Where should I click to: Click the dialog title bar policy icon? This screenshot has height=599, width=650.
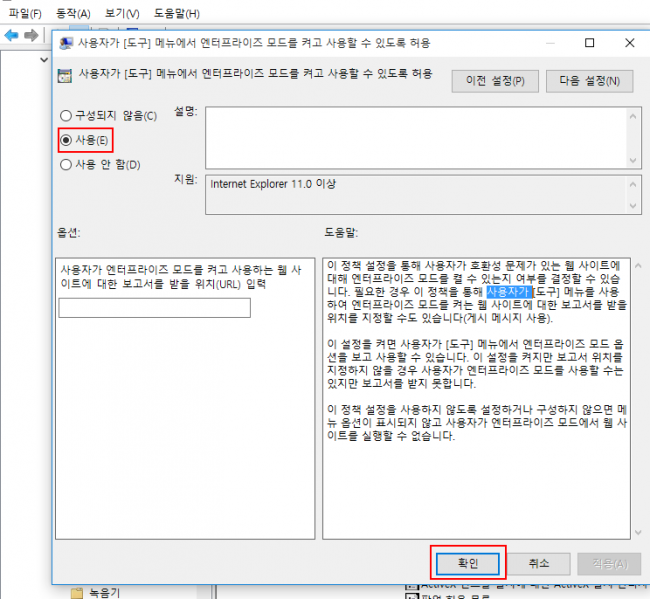66,43
